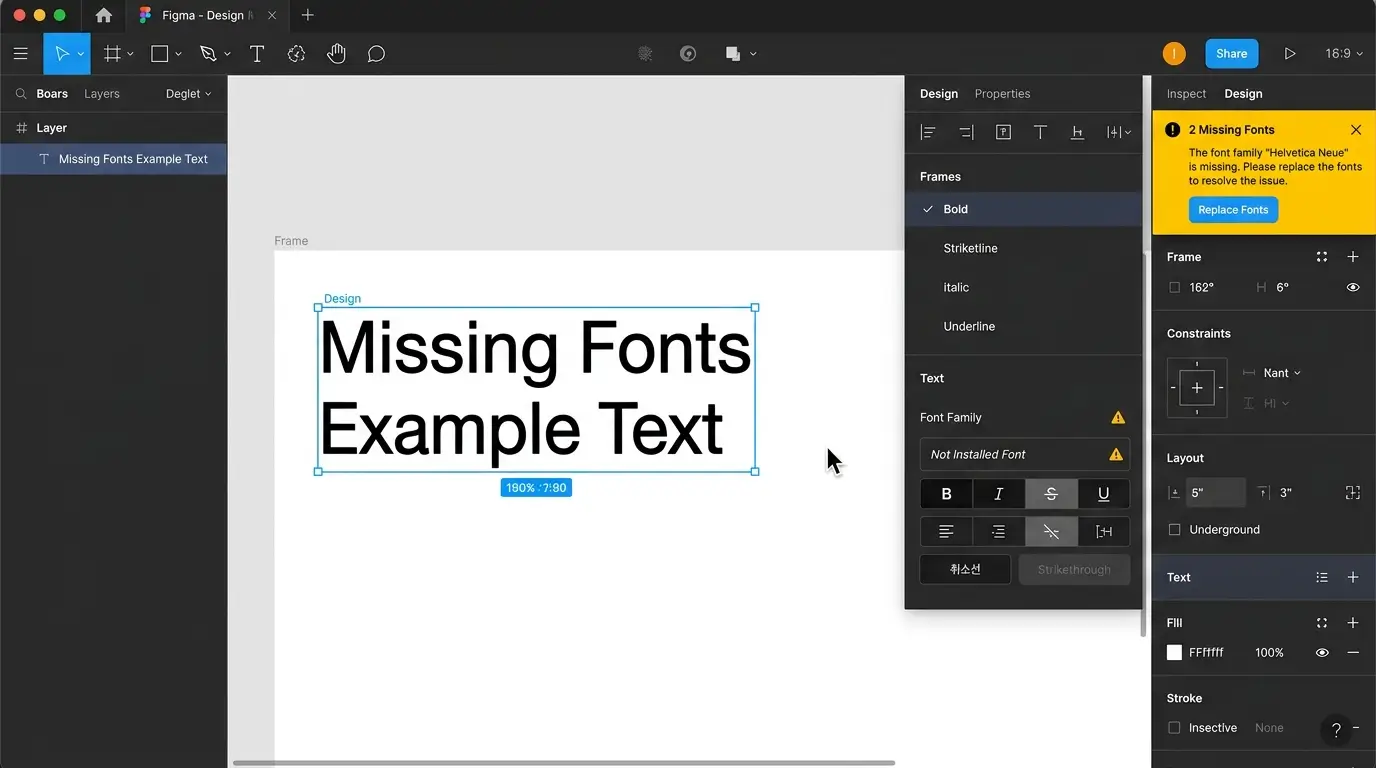Click the orange user avatar

coord(1174,54)
